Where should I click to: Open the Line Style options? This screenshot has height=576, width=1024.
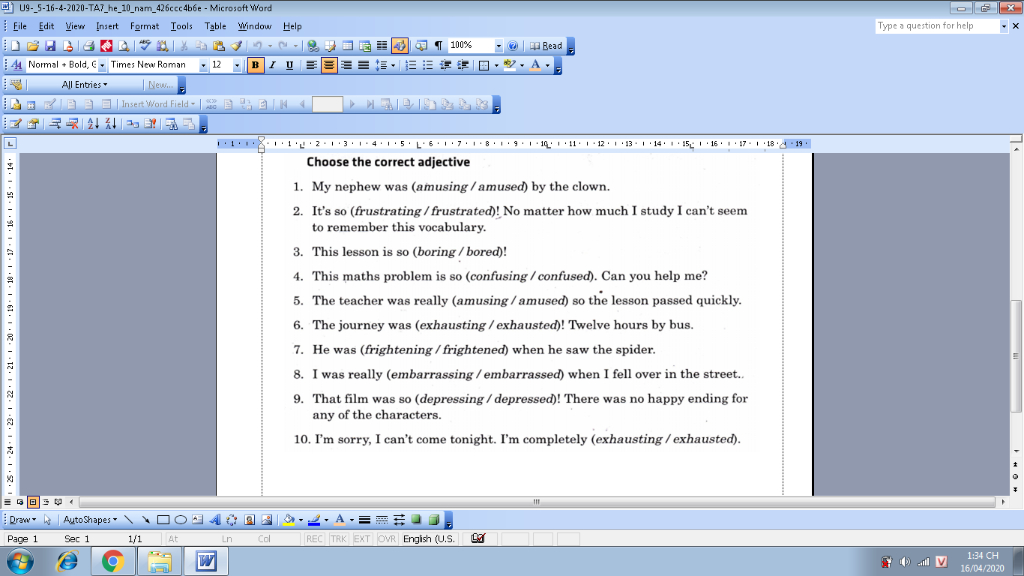coord(364,520)
